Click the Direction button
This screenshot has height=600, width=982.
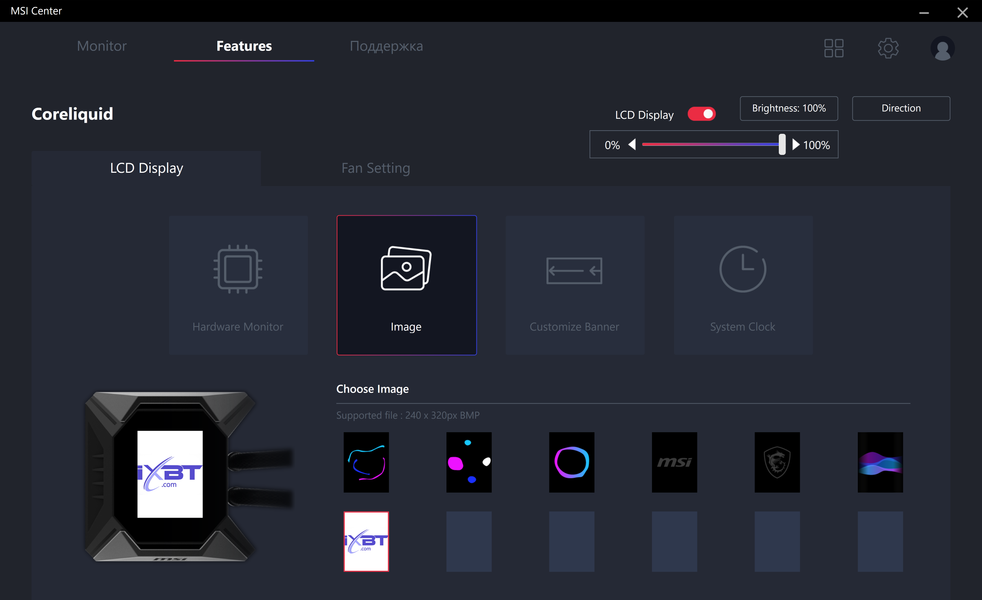click(x=901, y=108)
